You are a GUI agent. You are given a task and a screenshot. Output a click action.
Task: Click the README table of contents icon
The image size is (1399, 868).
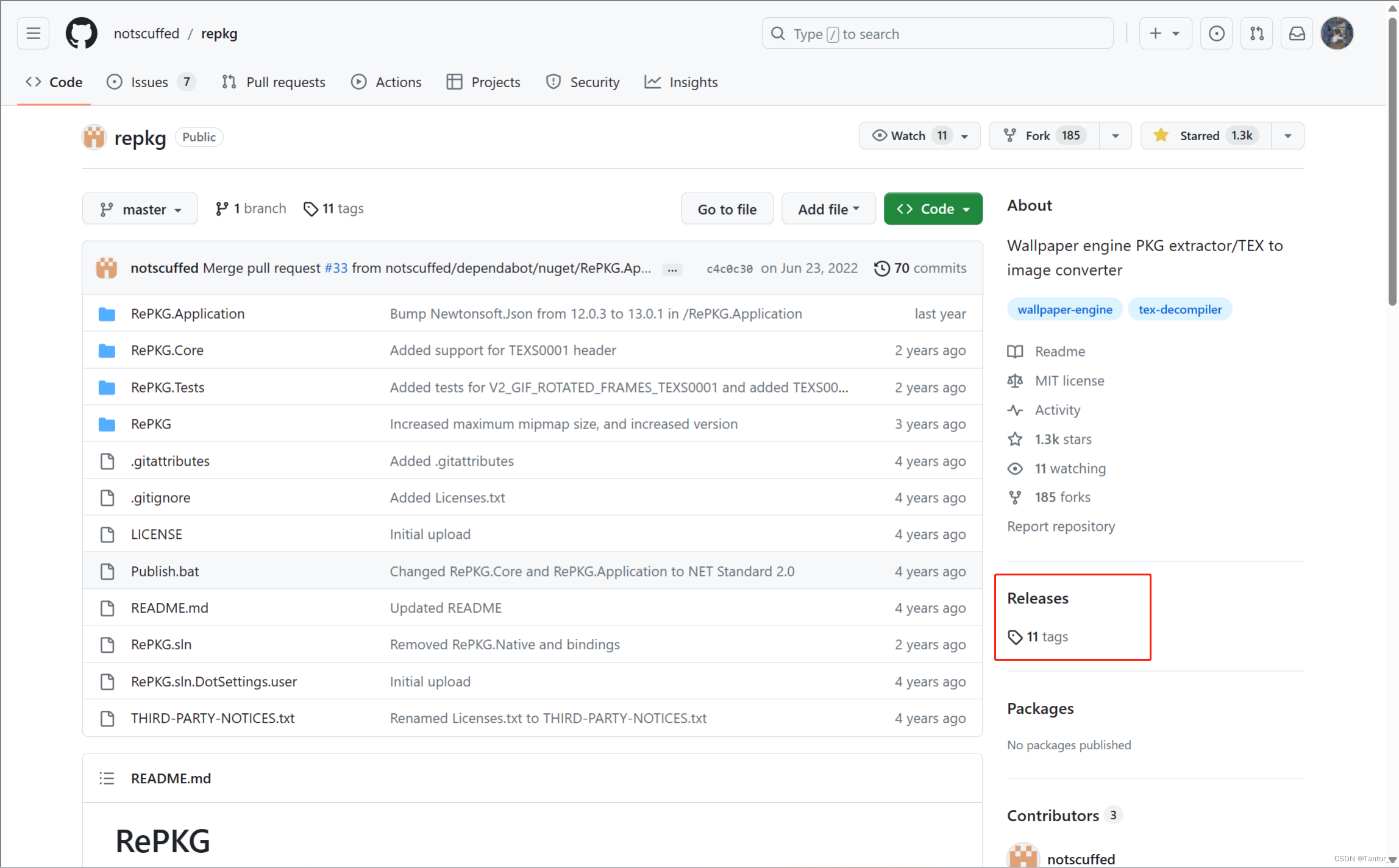click(x=107, y=778)
